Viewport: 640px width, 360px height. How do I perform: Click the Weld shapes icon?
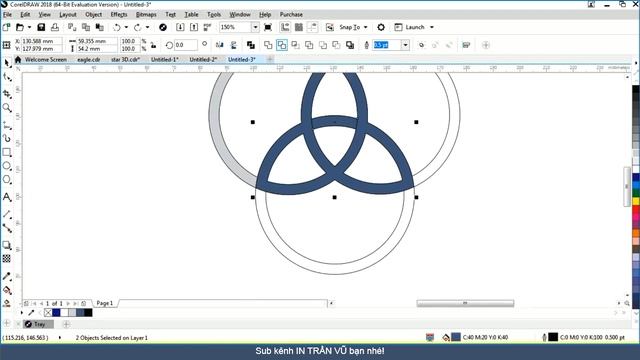point(268,45)
